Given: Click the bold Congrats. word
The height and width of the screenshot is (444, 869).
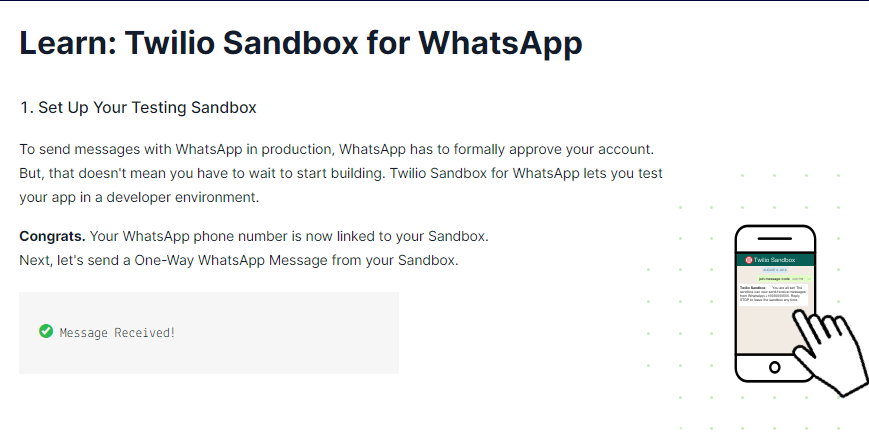Looking at the screenshot, I should (53, 236).
